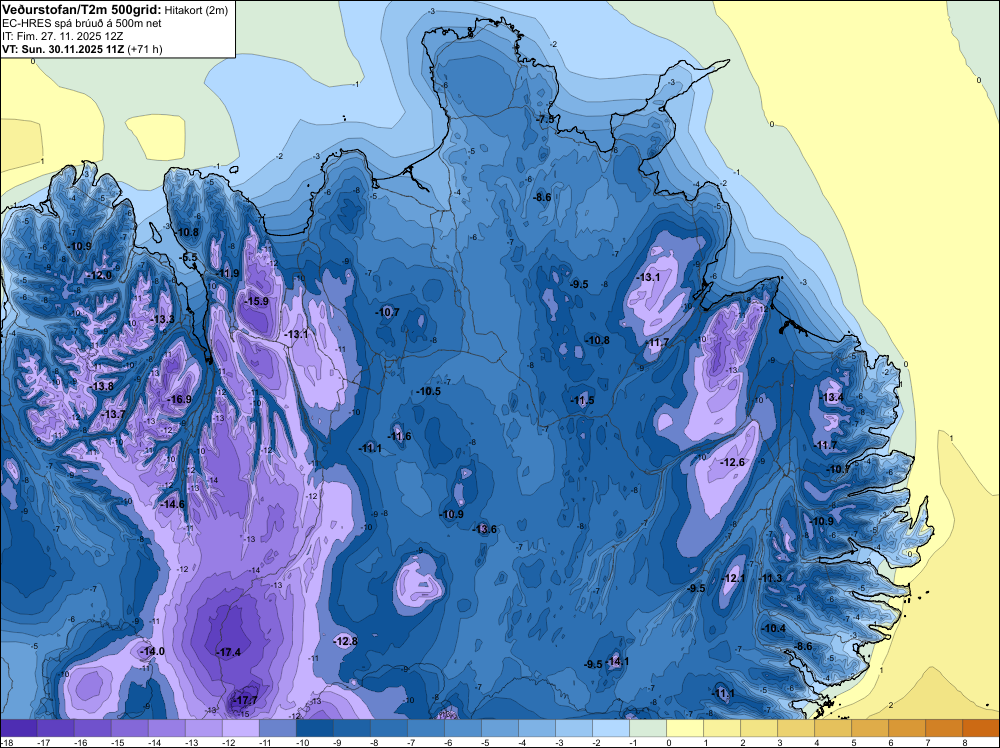1000x748 pixels.
Task: Click legend swatch between 0 and 1
Action: tap(685, 728)
